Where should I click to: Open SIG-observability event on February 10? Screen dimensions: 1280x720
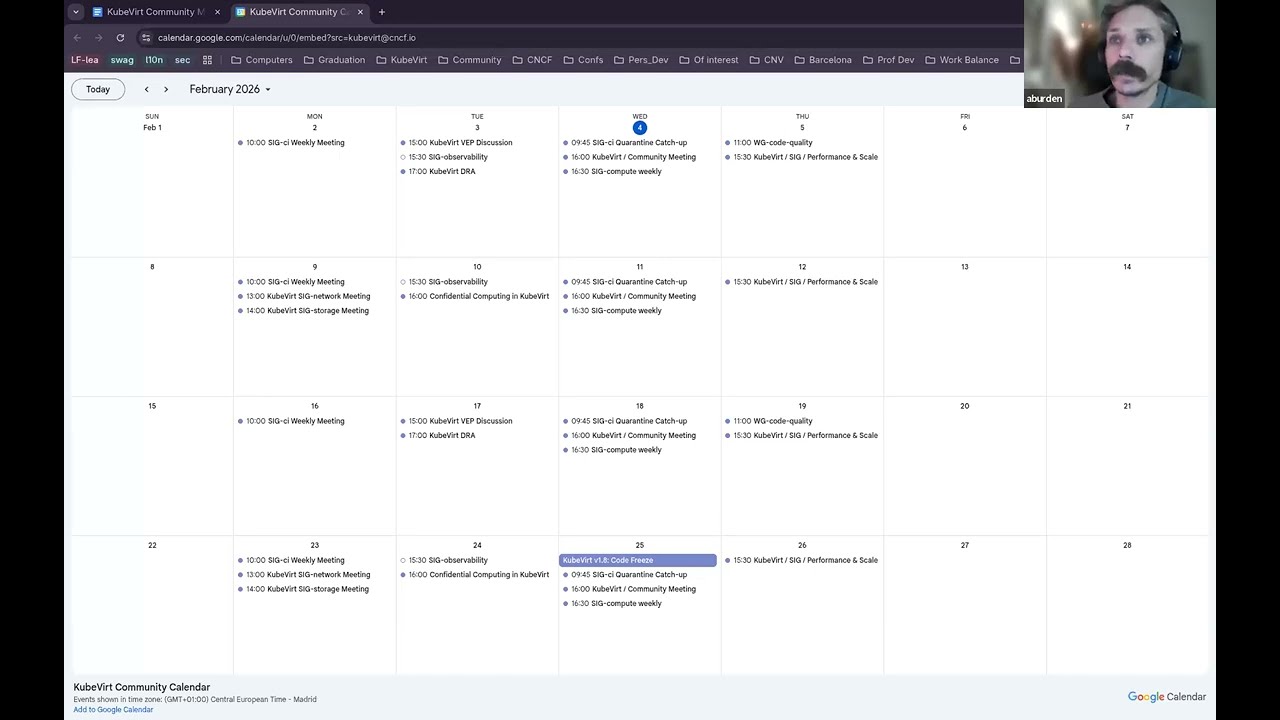click(444, 282)
